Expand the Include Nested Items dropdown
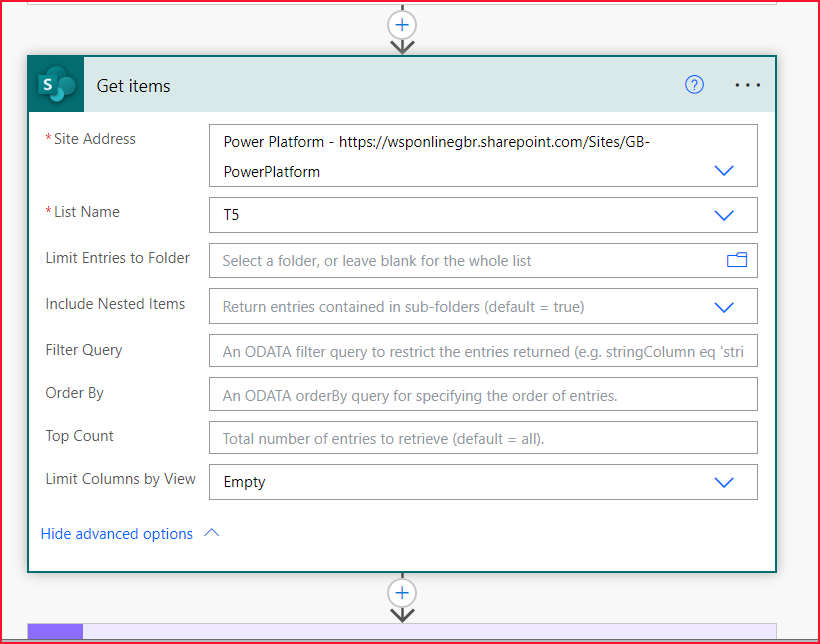 click(724, 307)
